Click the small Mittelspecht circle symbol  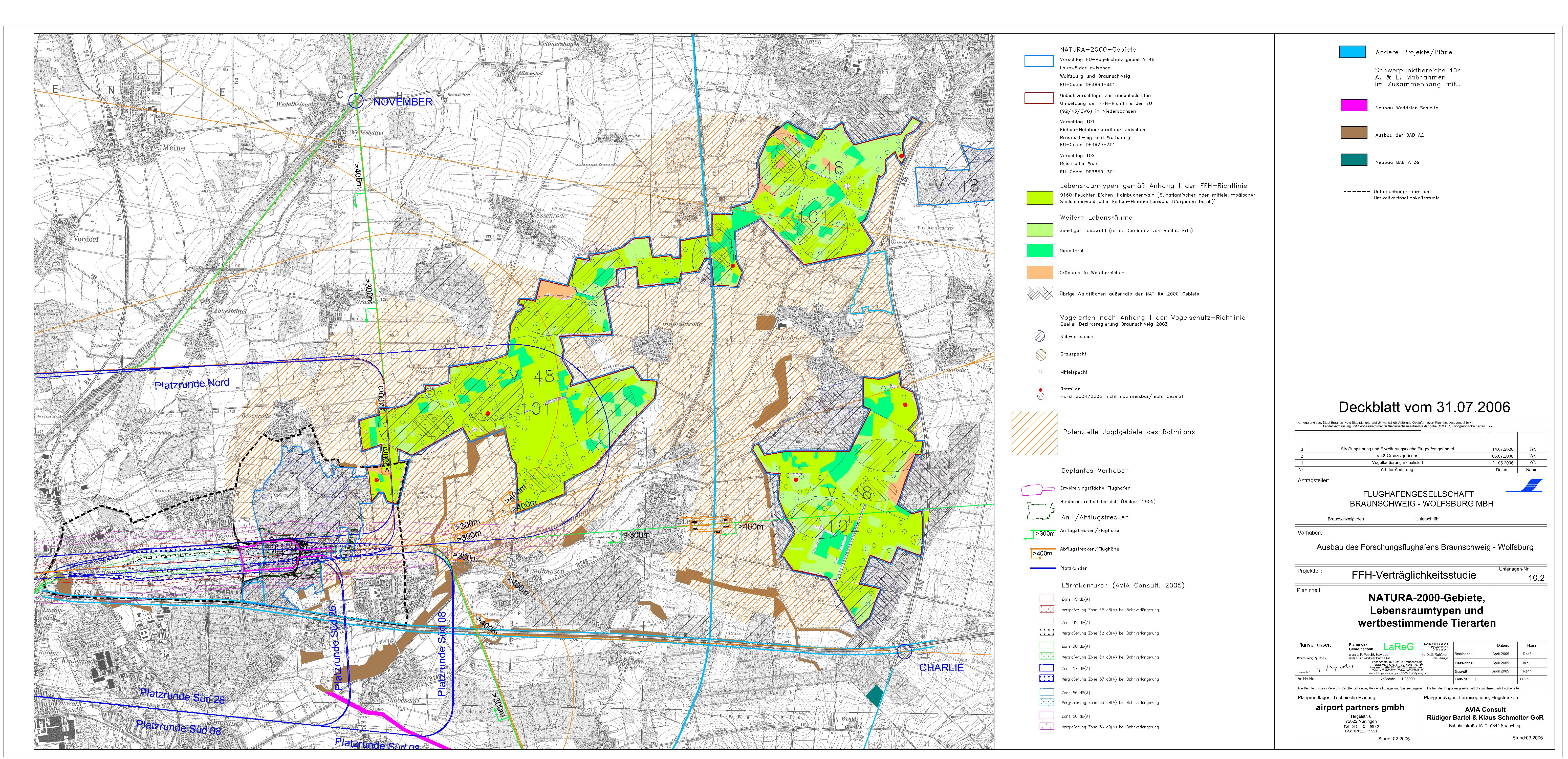1040,372
